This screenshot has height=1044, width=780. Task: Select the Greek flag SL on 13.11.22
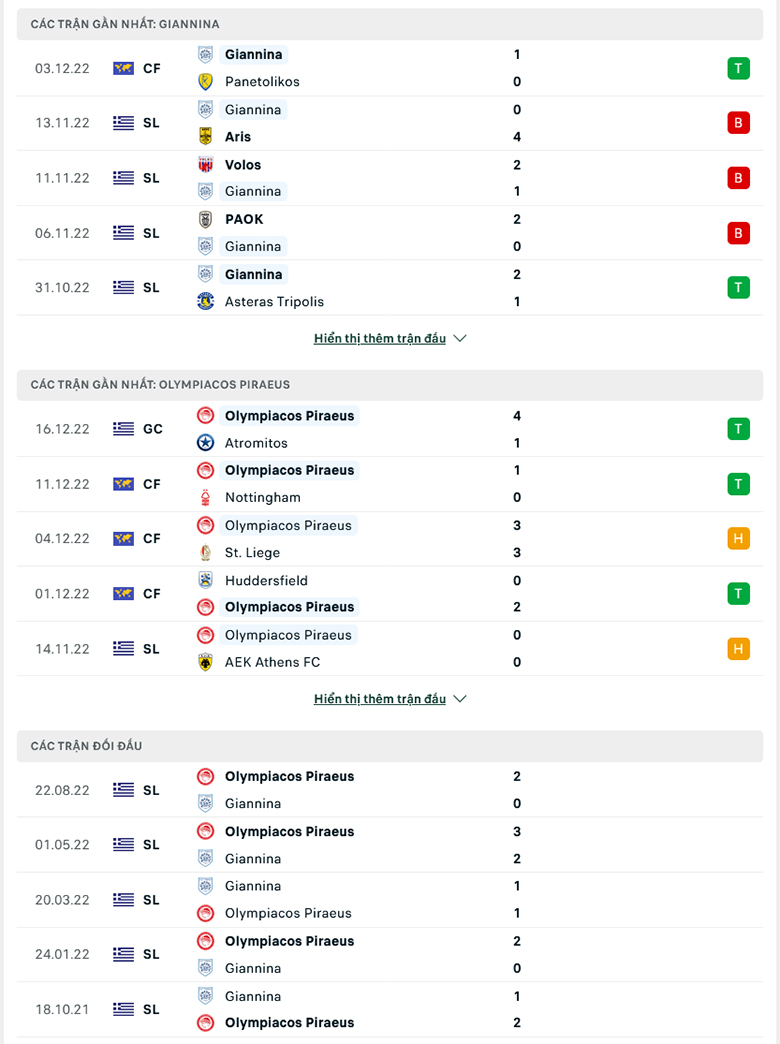pyautogui.click(x=137, y=123)
